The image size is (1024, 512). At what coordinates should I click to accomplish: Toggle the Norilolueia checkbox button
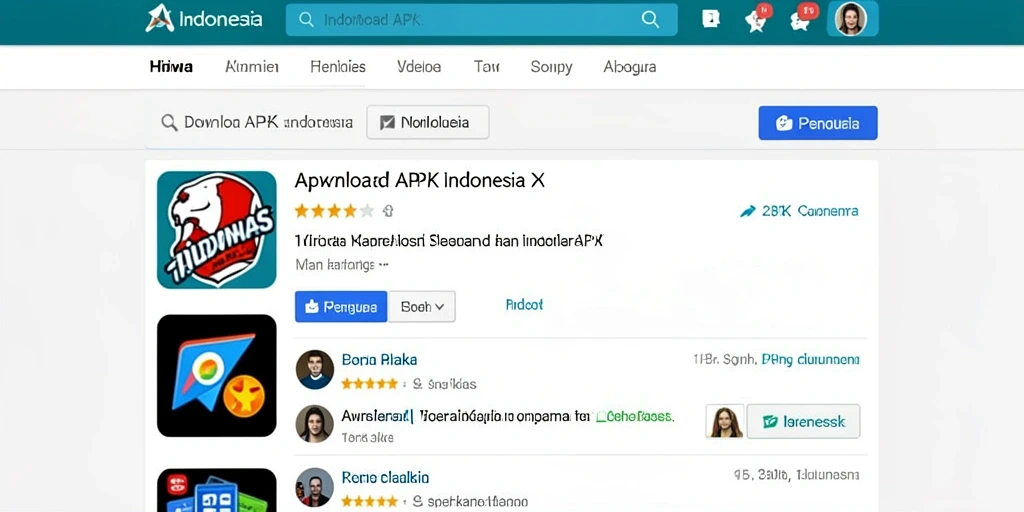click(428, 122)
